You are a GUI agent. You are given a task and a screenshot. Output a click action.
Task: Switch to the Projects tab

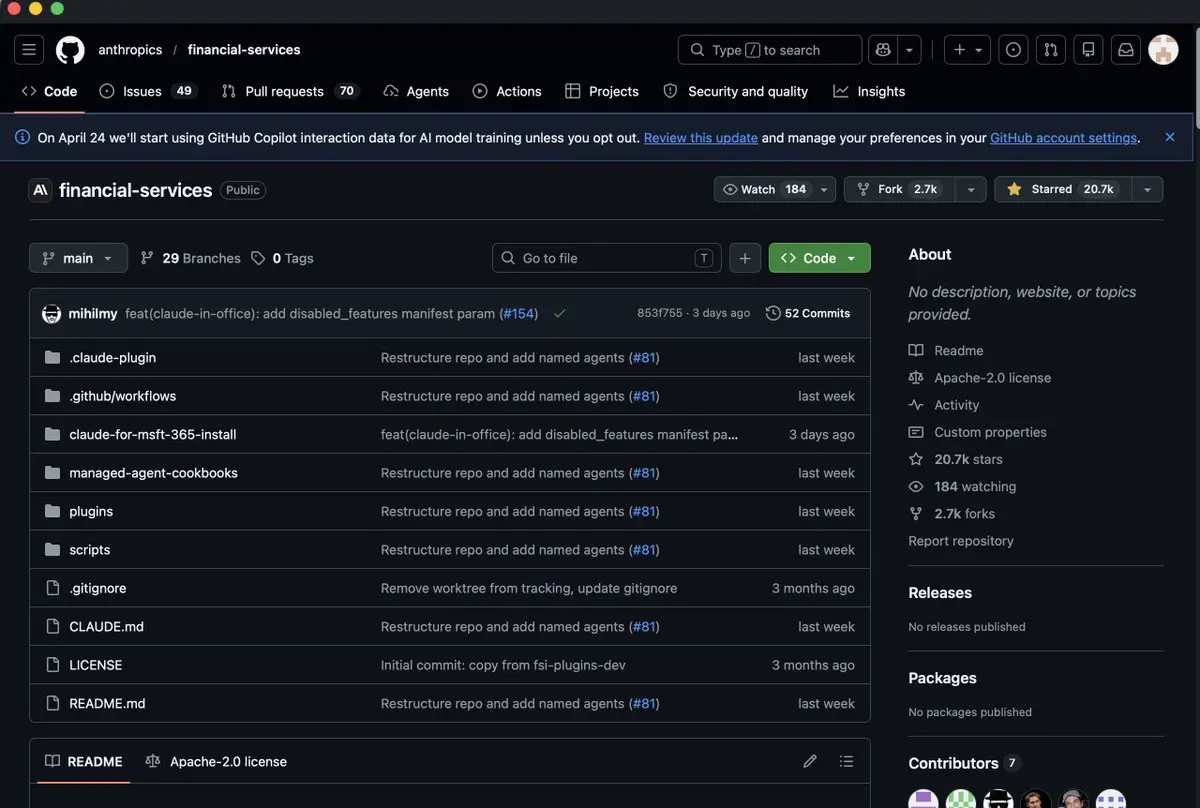point(602,91)
